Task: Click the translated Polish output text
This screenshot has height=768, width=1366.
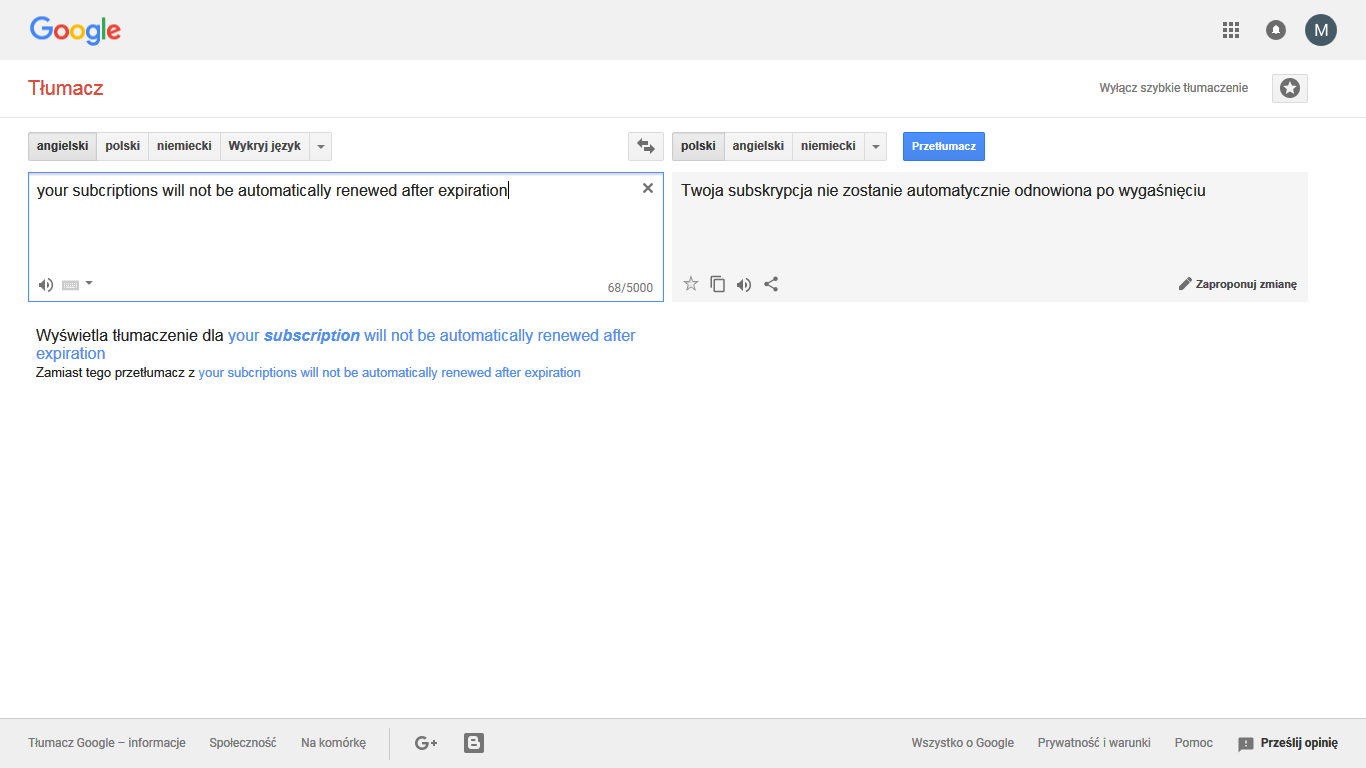Action: (943, 191)
